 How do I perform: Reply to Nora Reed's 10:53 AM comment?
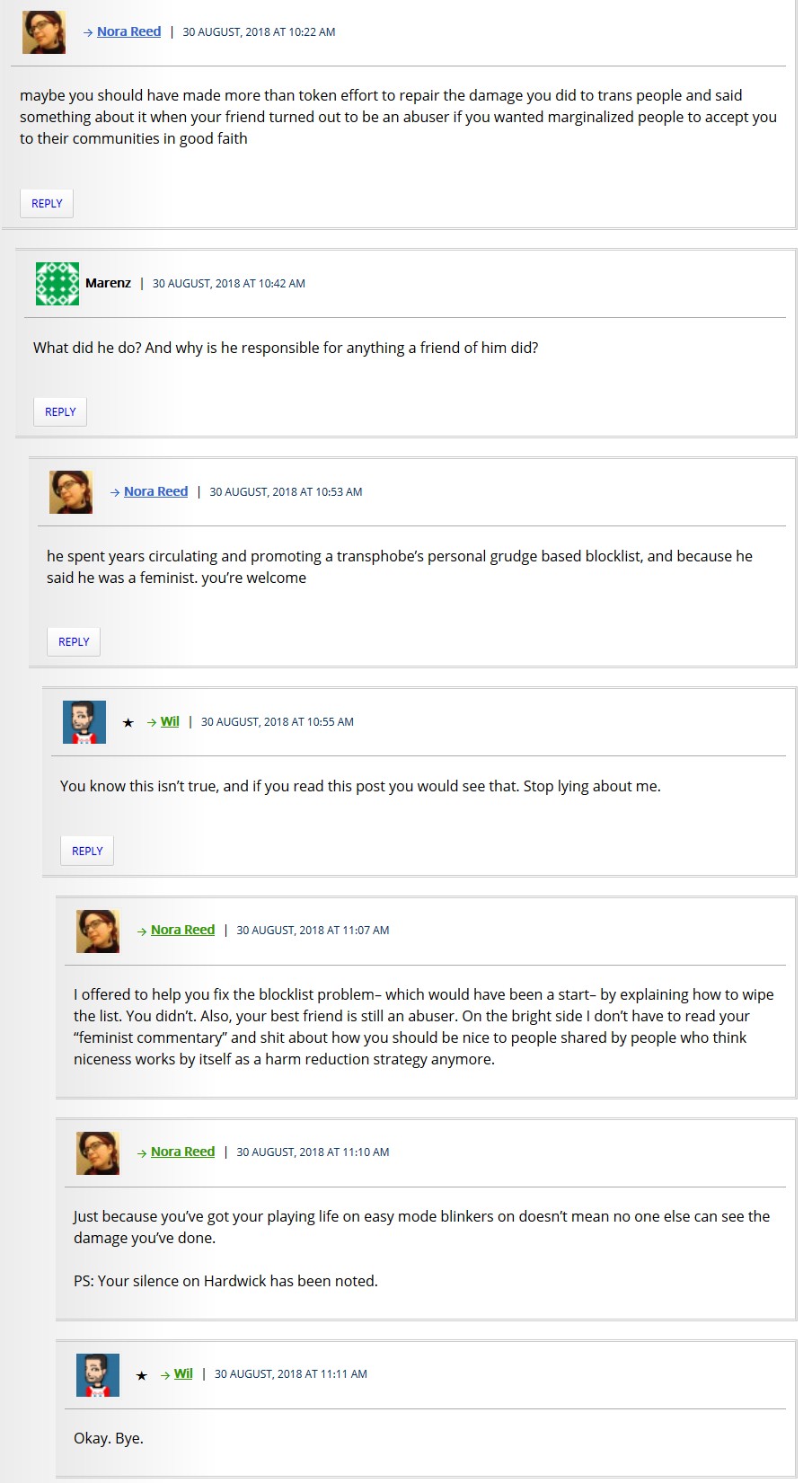click(74, 641)
